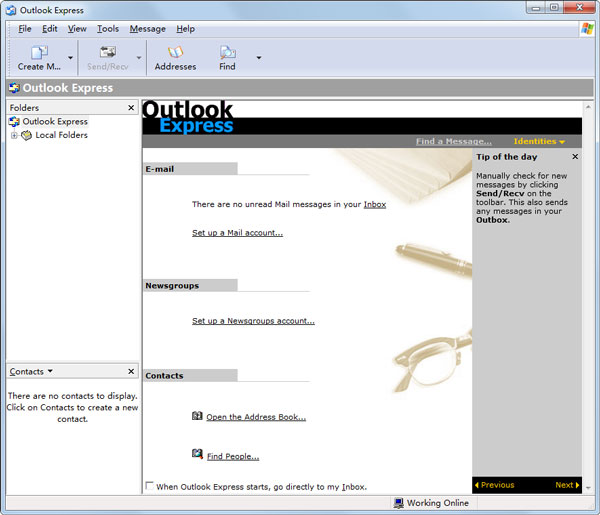Show the Next tip

pyautogui.click(x=567, y=485)
